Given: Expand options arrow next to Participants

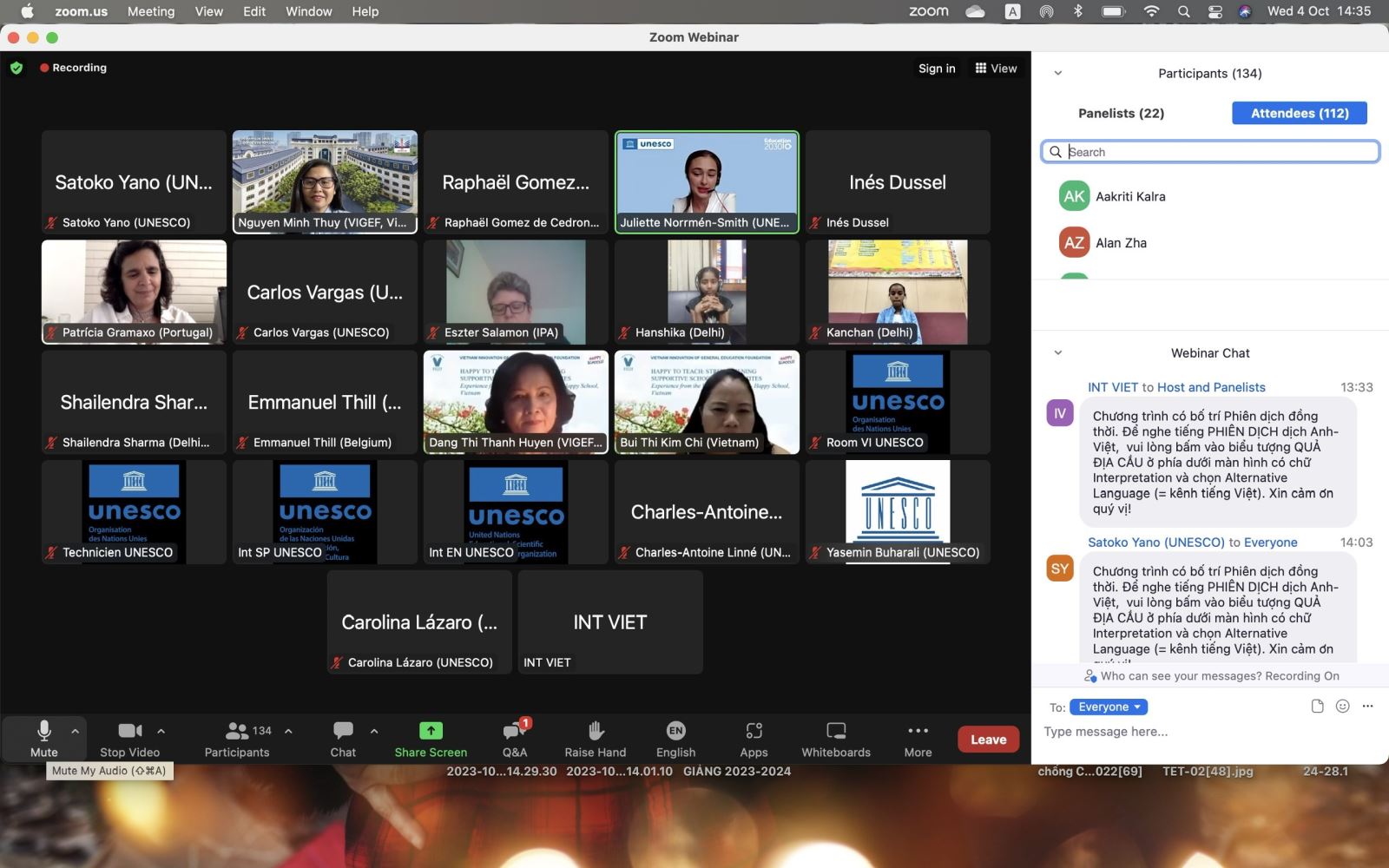Looking at the screenshot, I should (x=288, y=731).
